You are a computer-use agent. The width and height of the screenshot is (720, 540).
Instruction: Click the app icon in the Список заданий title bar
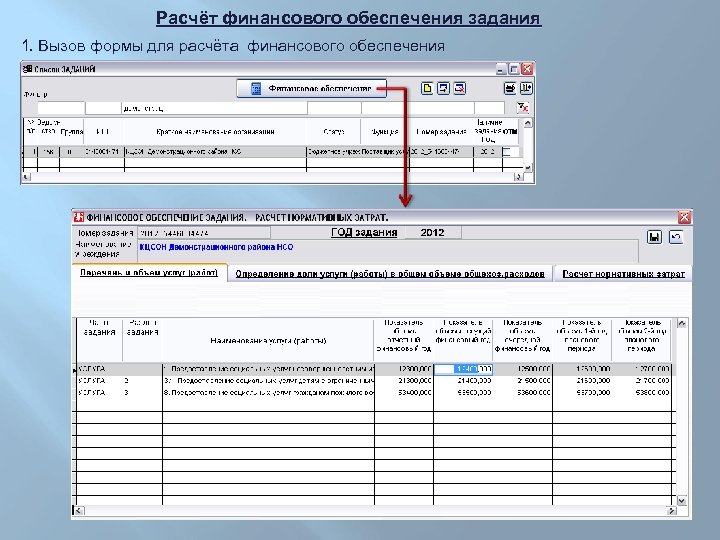[28, 69]
